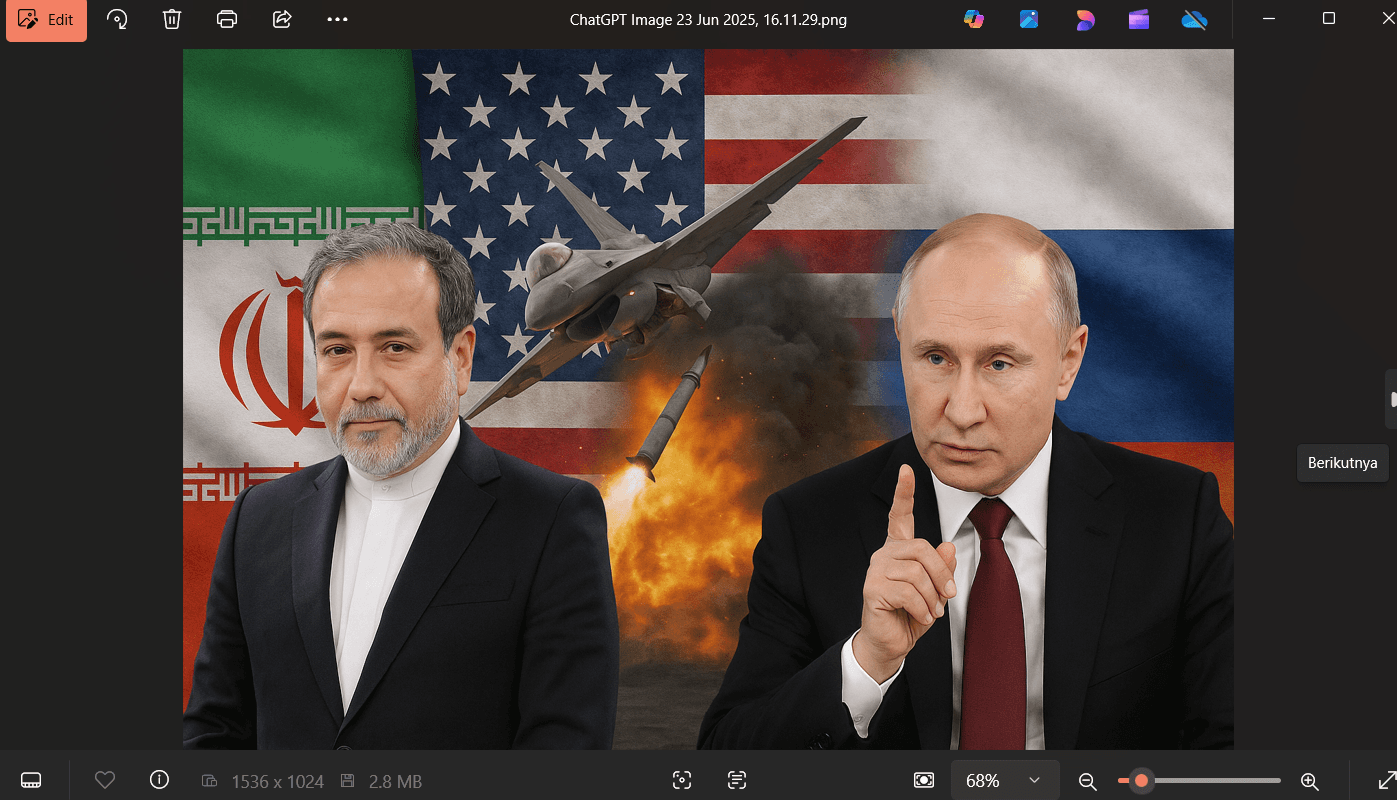The height and width of the screenshot is (800, 1397).
Task: Open Edit mode
Action: (46, 19)
